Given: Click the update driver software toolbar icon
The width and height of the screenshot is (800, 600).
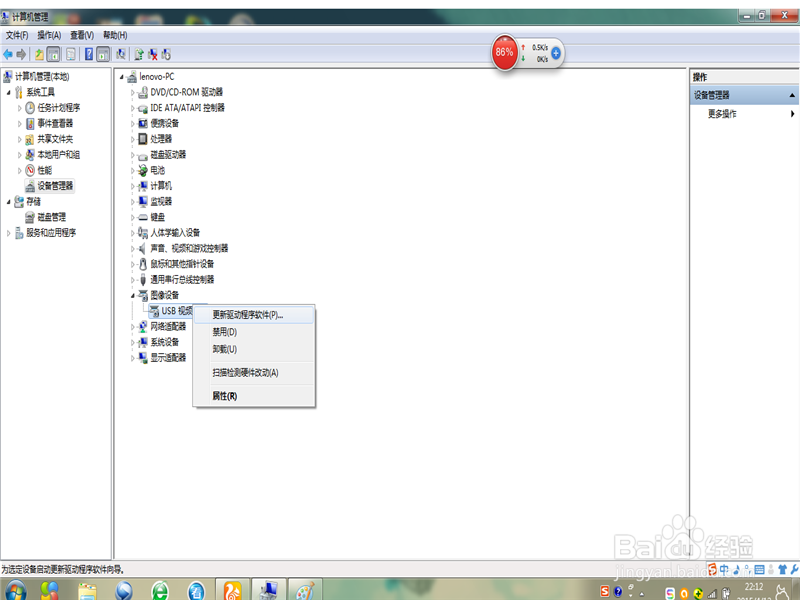Looking at the screenshot, I should pos(139,54).
